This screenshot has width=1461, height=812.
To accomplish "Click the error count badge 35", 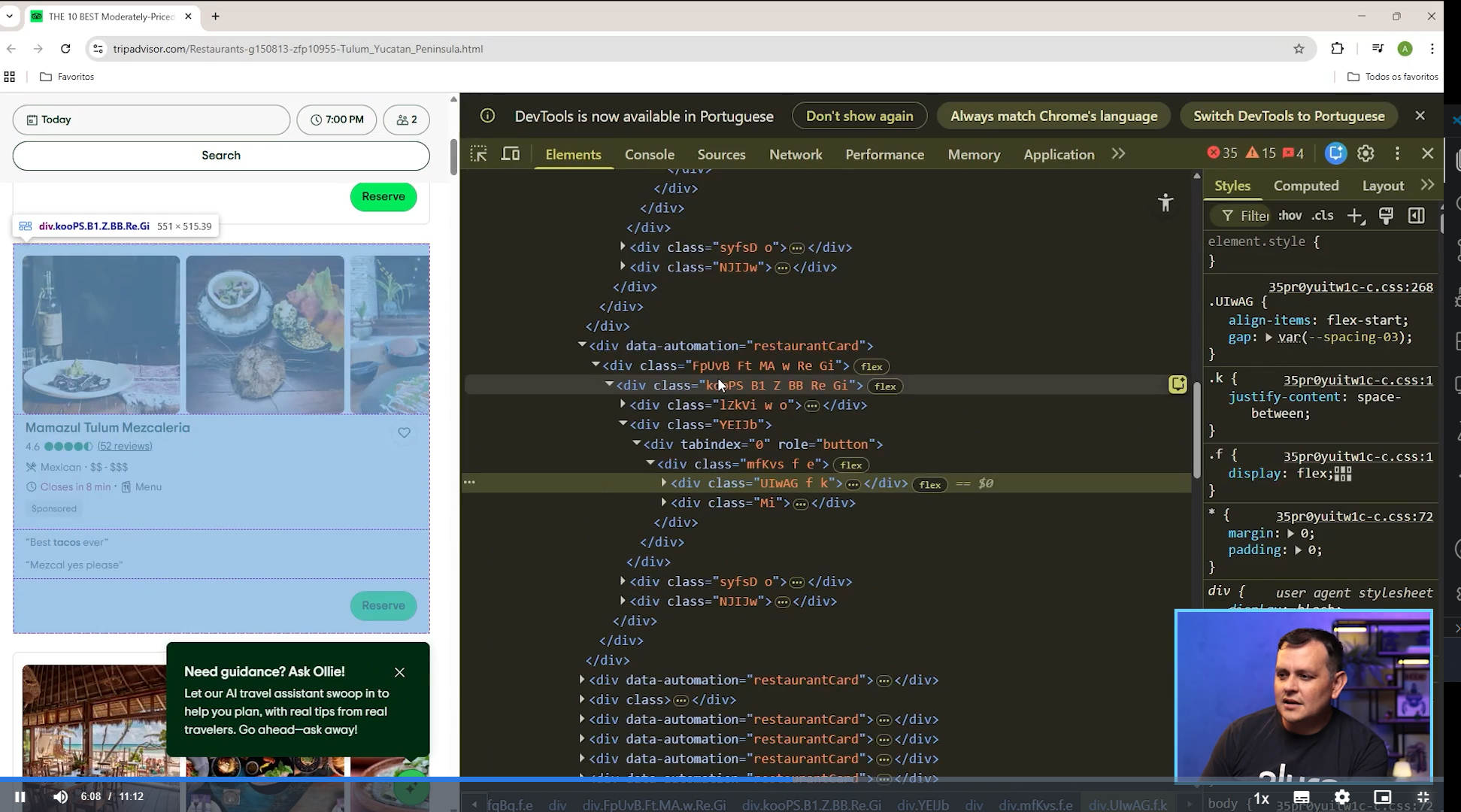I will (x=1223, y=153).
